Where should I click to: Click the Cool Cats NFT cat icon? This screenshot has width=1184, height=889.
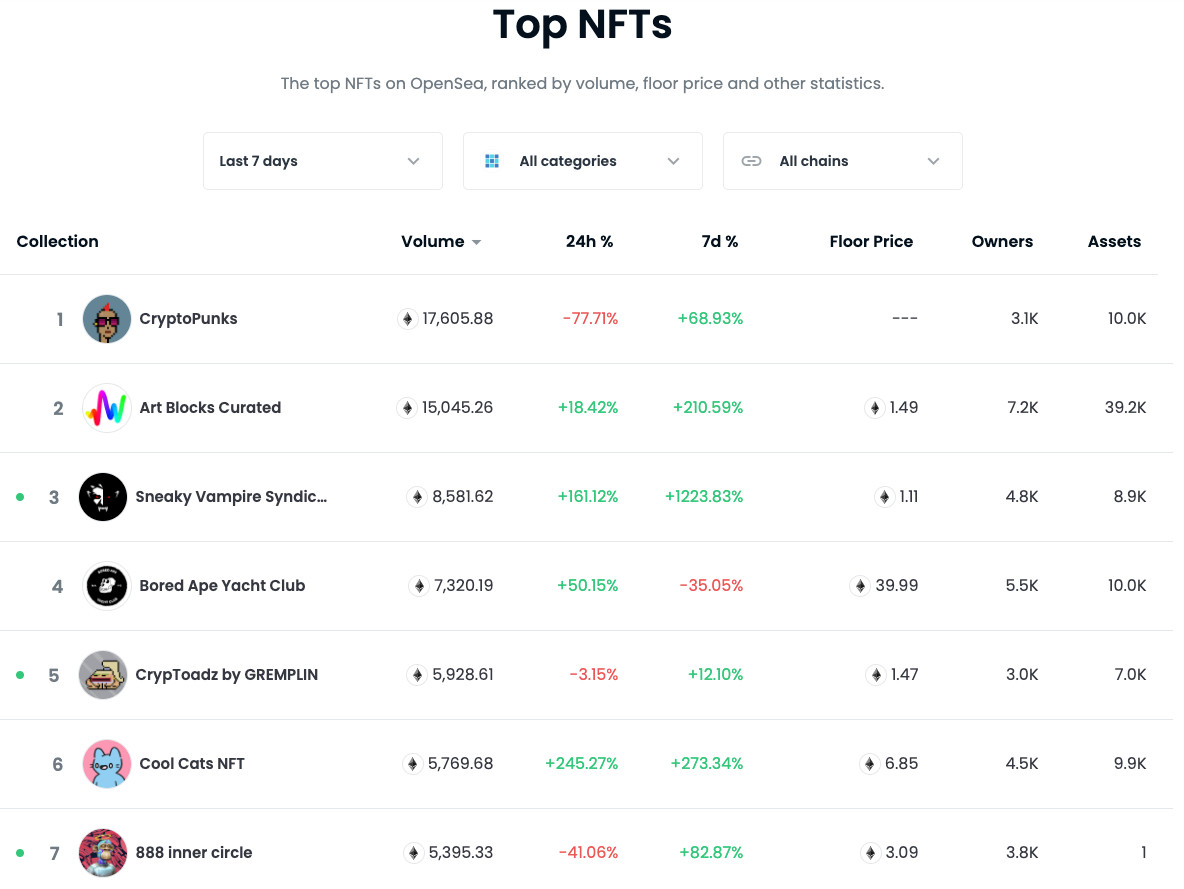(106, 764)
